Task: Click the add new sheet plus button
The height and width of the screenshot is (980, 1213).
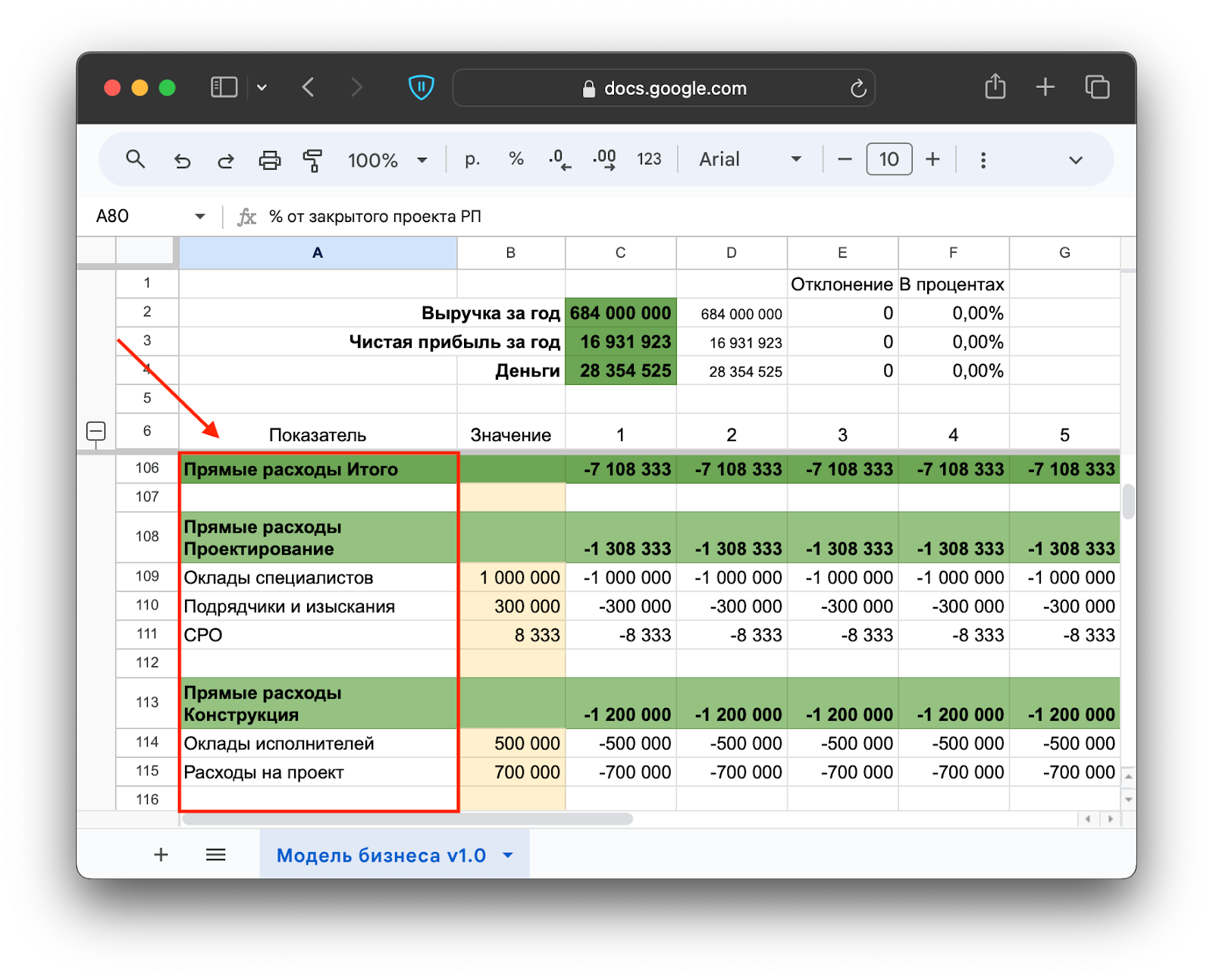Action: click(161, 855)
